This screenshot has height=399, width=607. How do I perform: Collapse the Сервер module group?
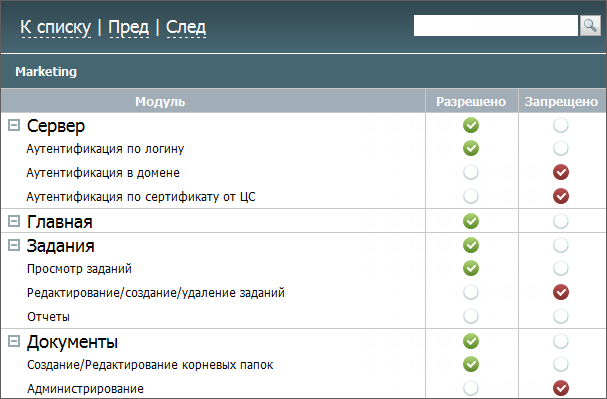click(14, 125)
